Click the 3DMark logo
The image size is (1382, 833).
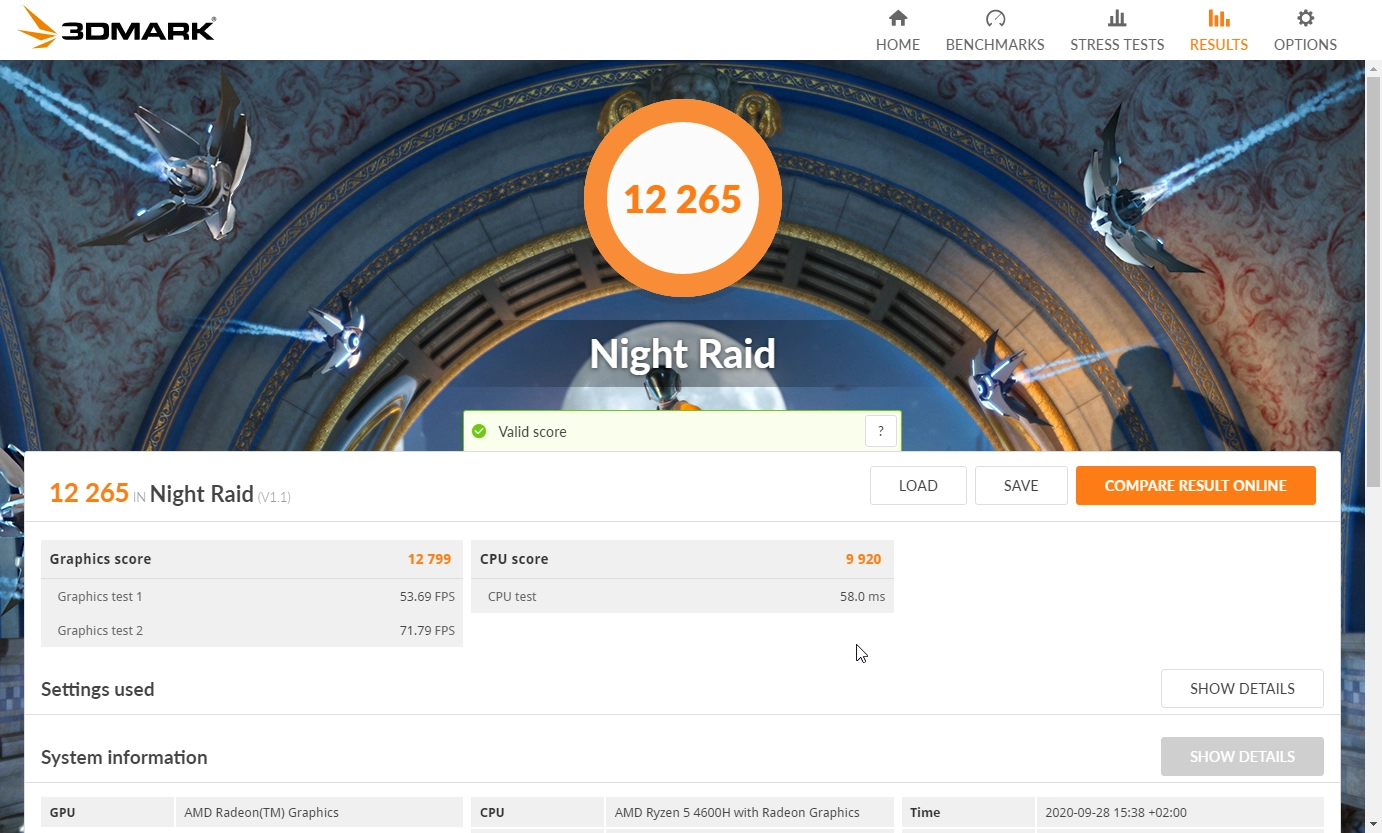pyautogui.click(x=117, y=28)
